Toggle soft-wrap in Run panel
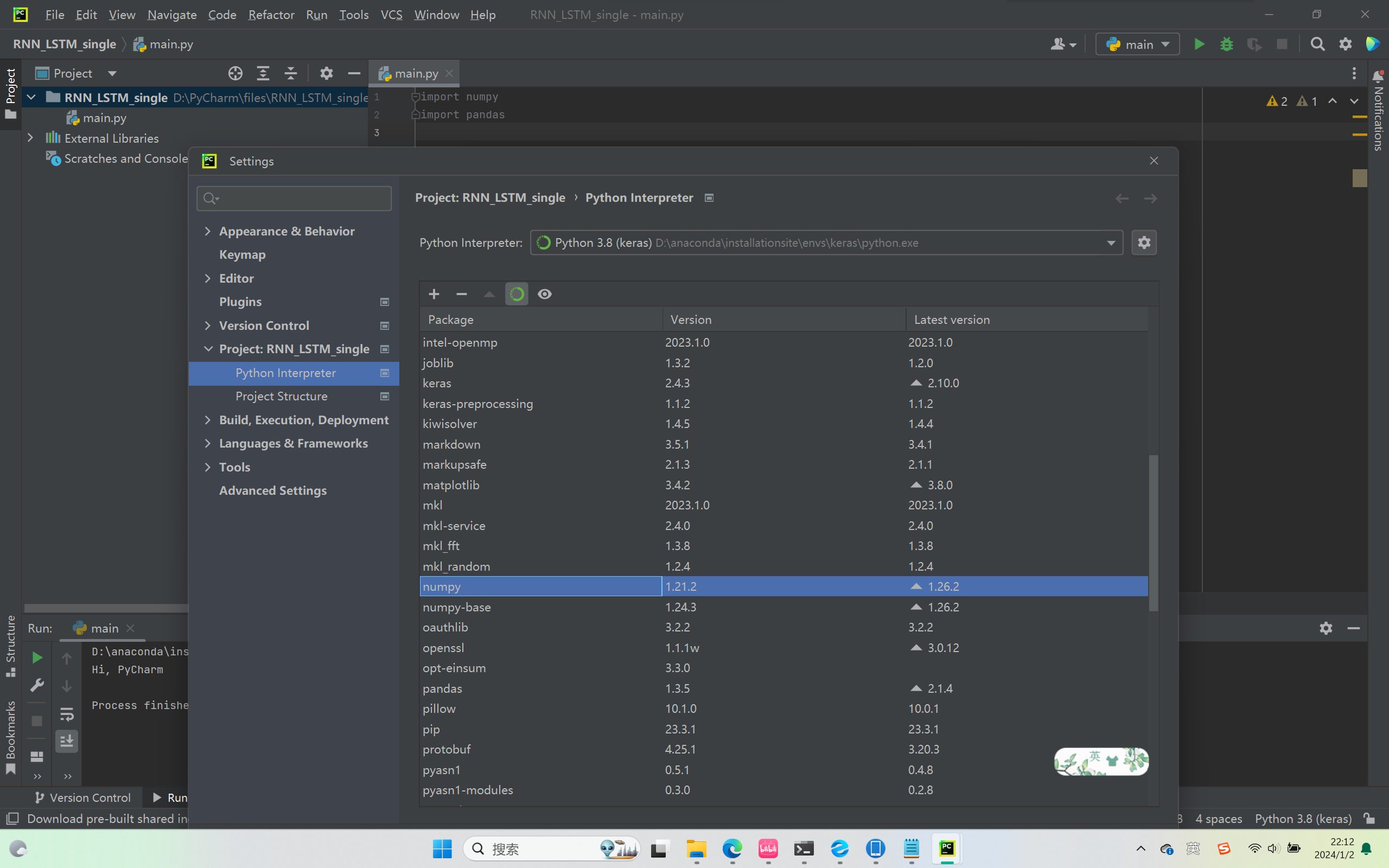The image size is (1389, 868). click(x=67, y=714)
